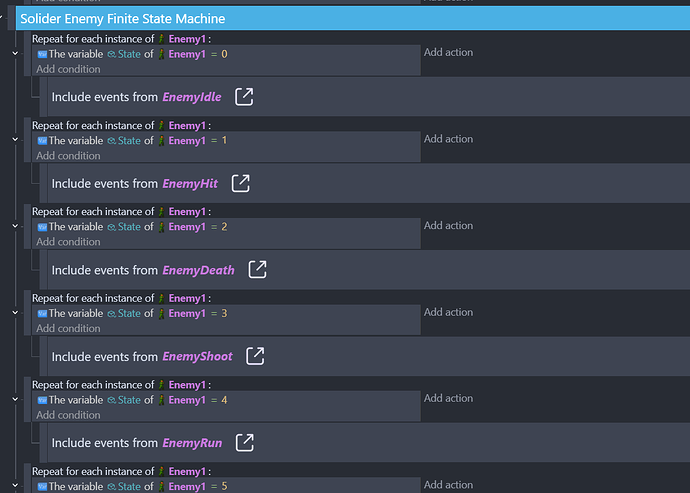This screenshot has width=690, height=493.
Task: Open the EnemyIdle external events icon
Action: 244,97
